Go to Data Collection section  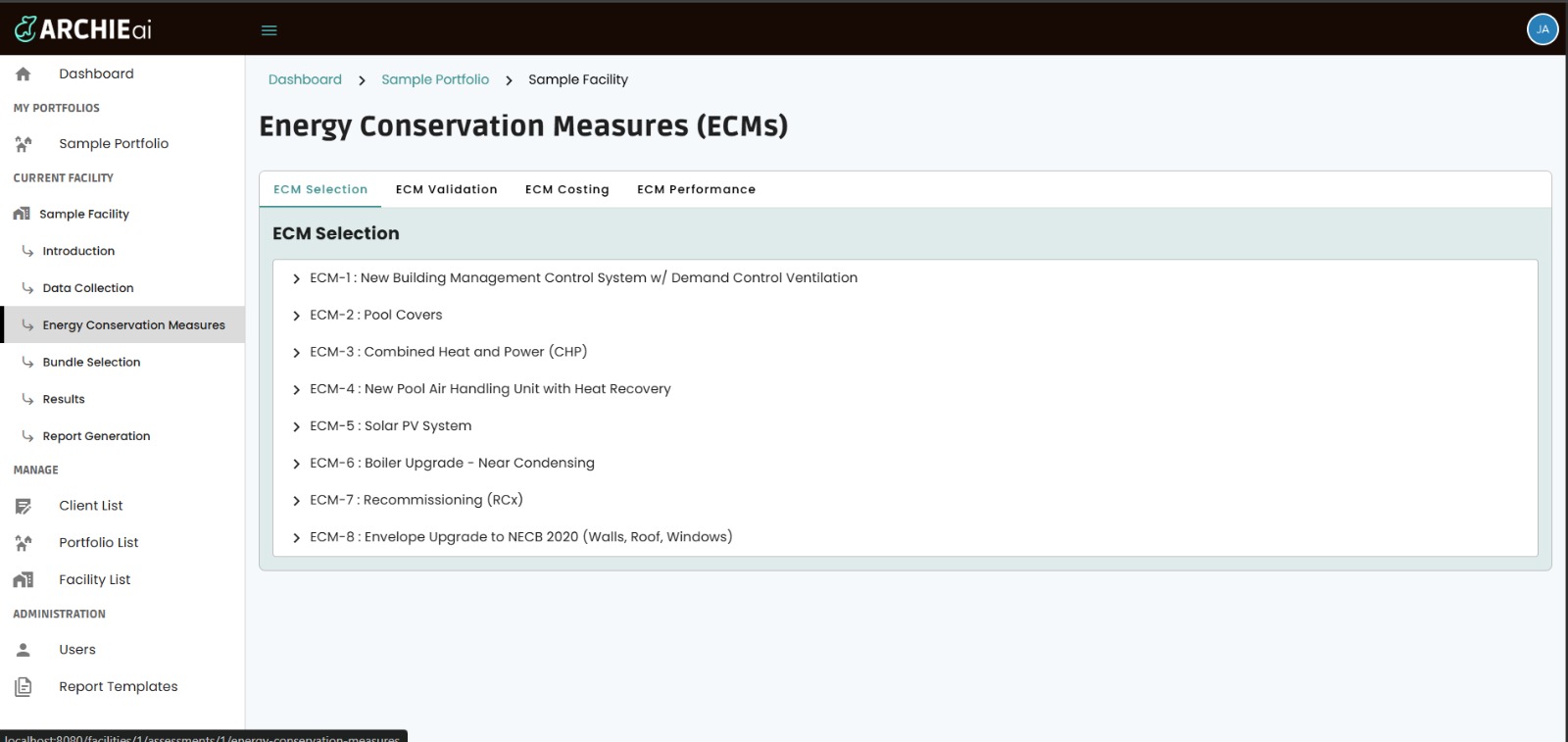[x=88, y=288]
